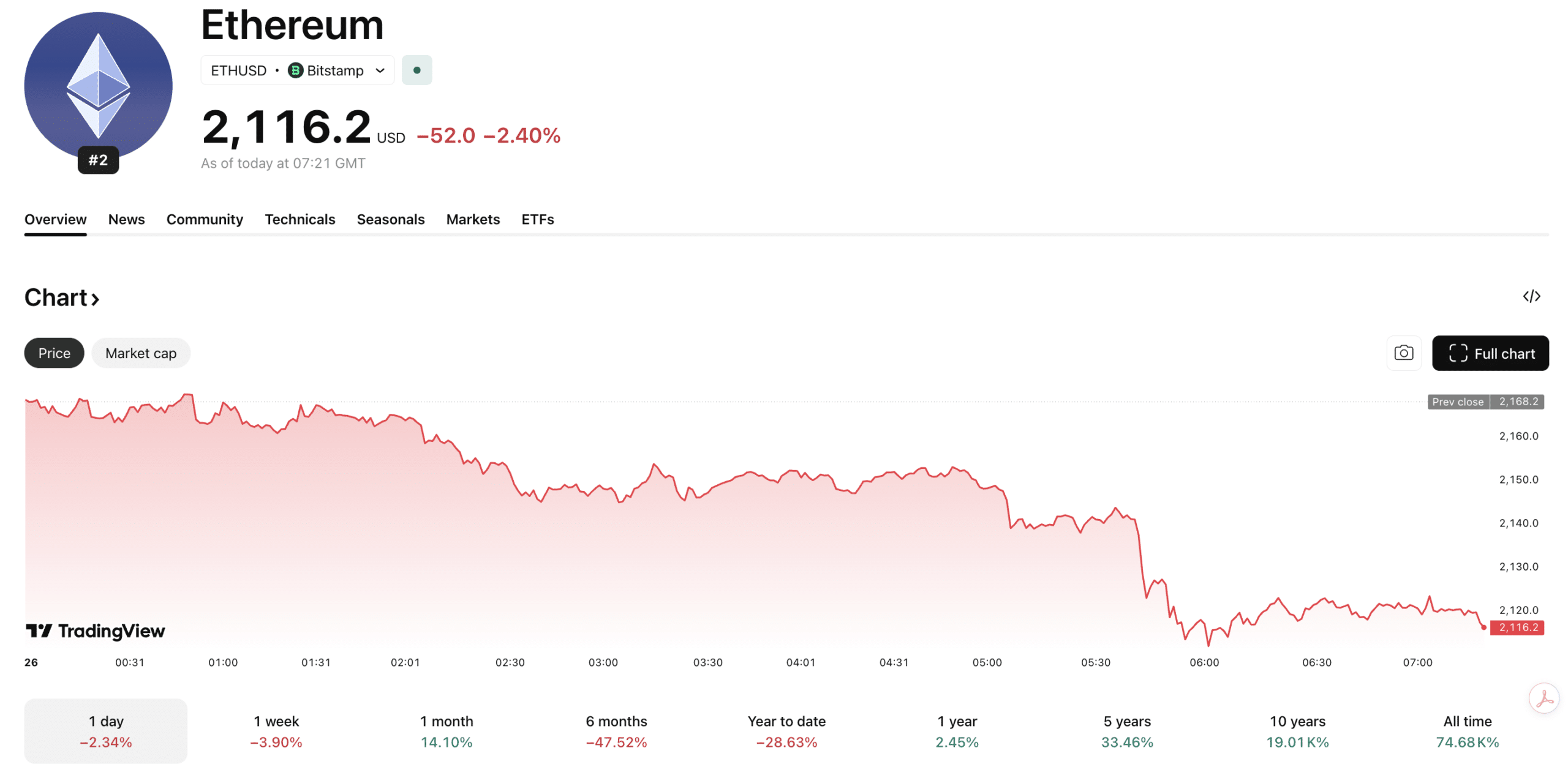The height and width of the screenshot is (767, 1568).
Task: Click the Full chart button
Action: point(1491,353)
